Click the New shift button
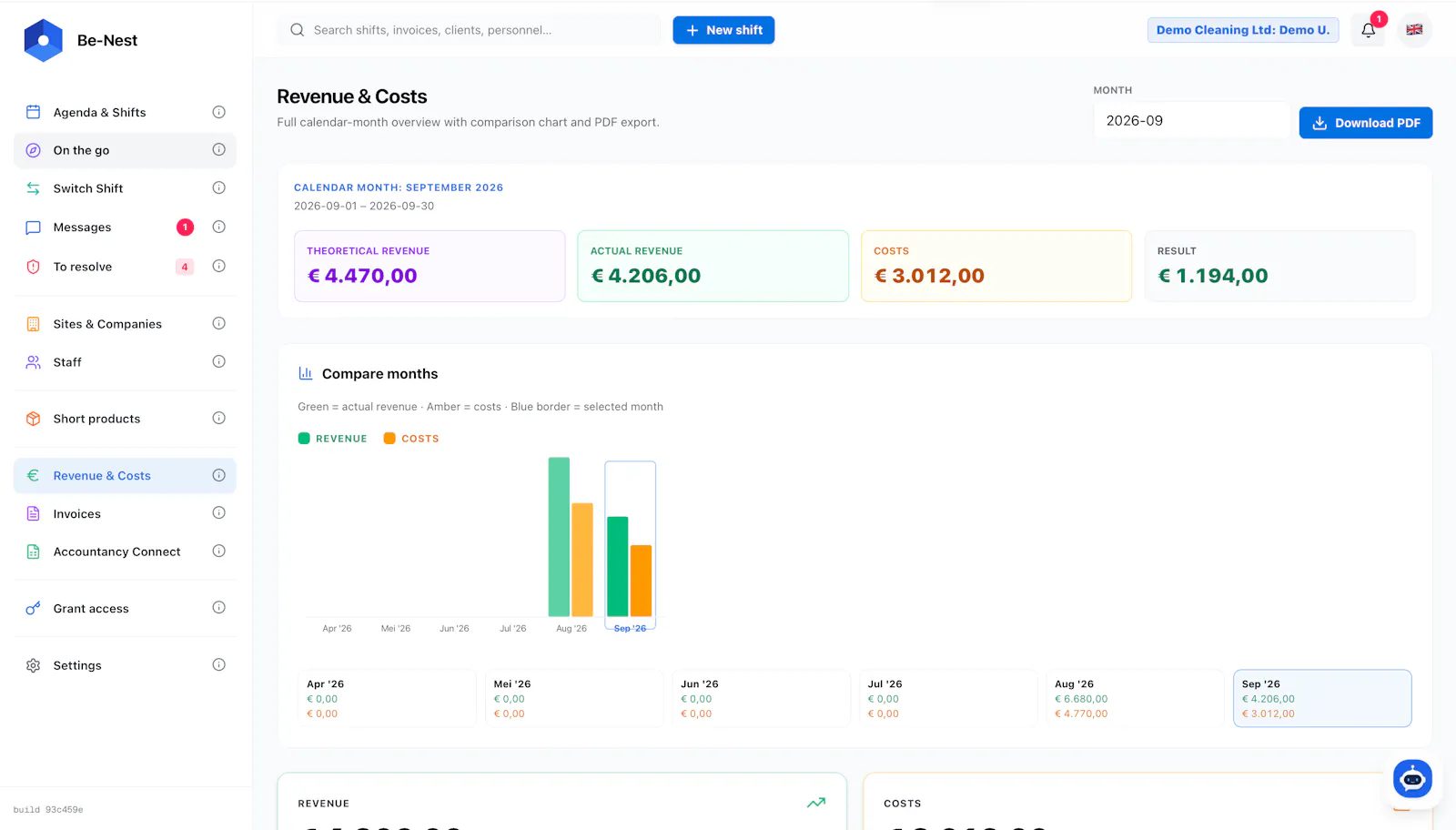This screenshot has width=1456, height=830. (x=723, y=30)
